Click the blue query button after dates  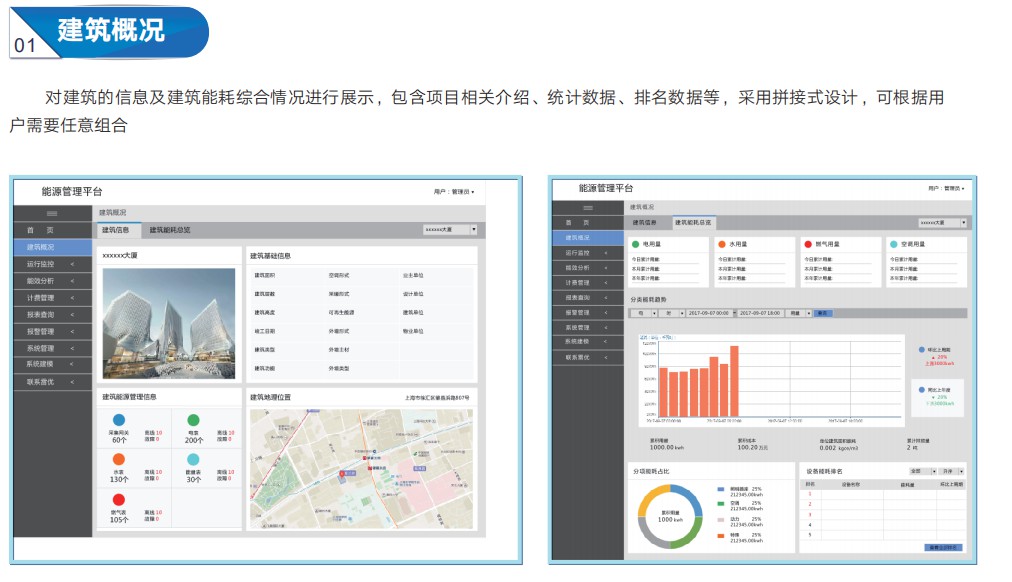(x=823, y=313)
